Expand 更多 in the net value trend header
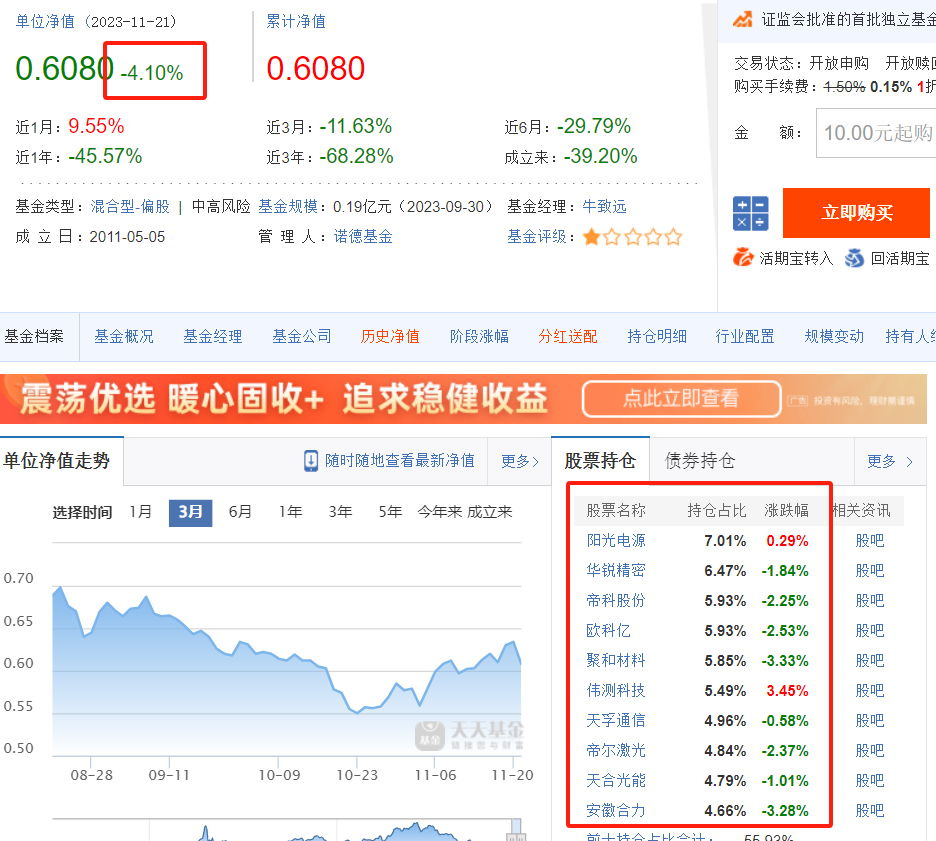This screenshot has height=841, width=936. click(519, 461)
